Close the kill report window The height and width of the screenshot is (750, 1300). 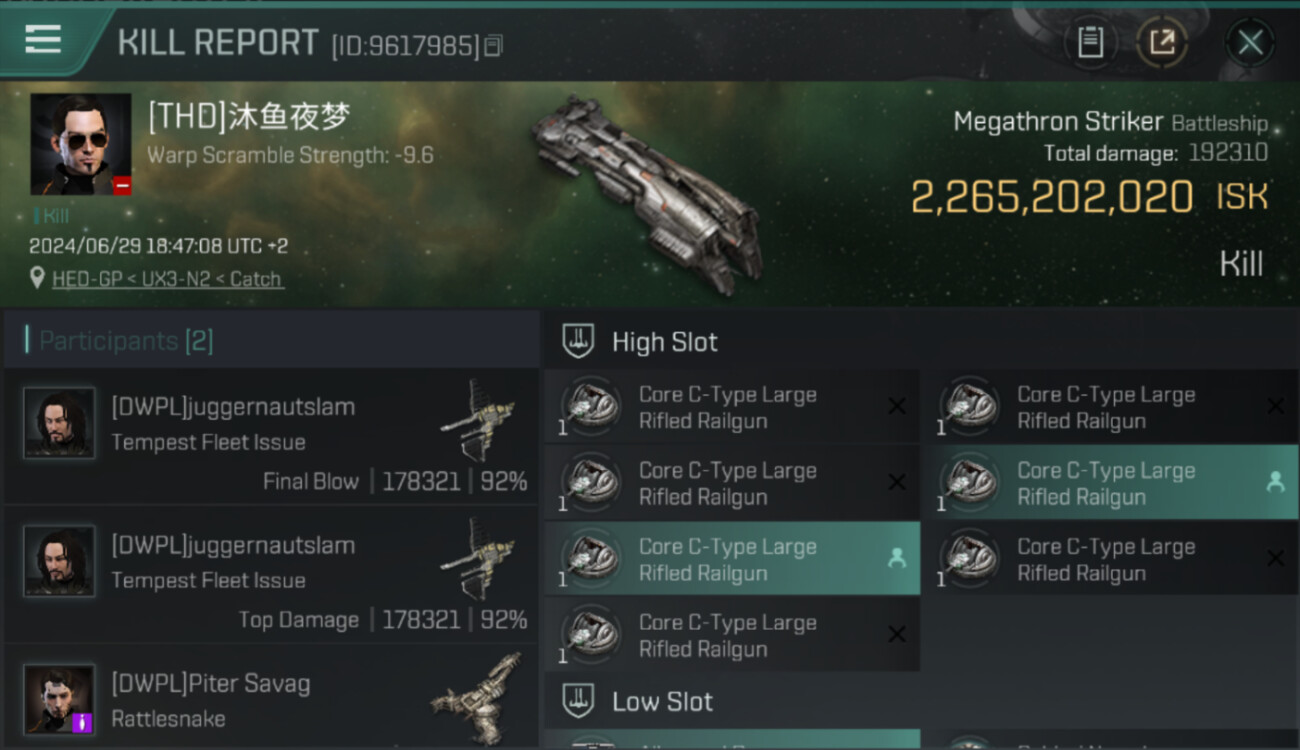pyautogui.click(x=1250, y=43)
